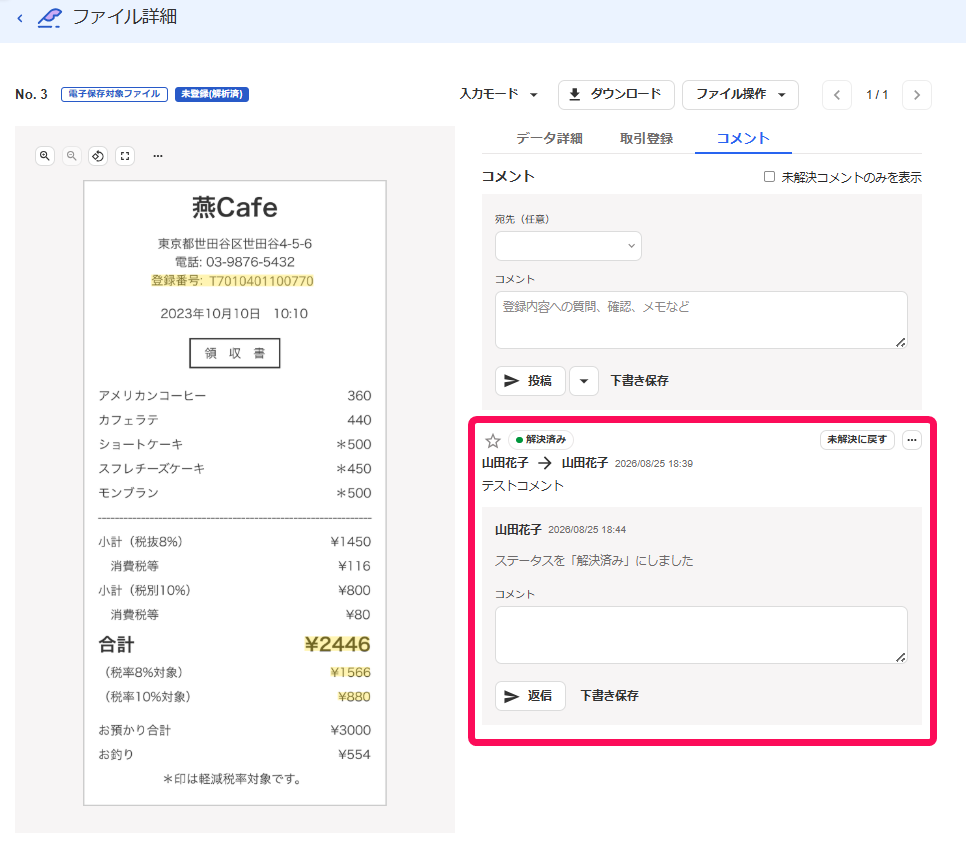This screenshot has width=966, height=845.
Task: Open receipt viewer in fullscreen
Action: 125,156
